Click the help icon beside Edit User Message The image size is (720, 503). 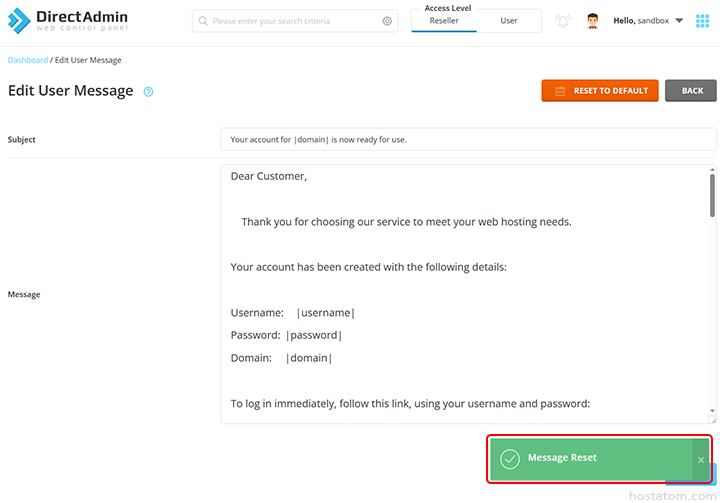coord(148,91)
